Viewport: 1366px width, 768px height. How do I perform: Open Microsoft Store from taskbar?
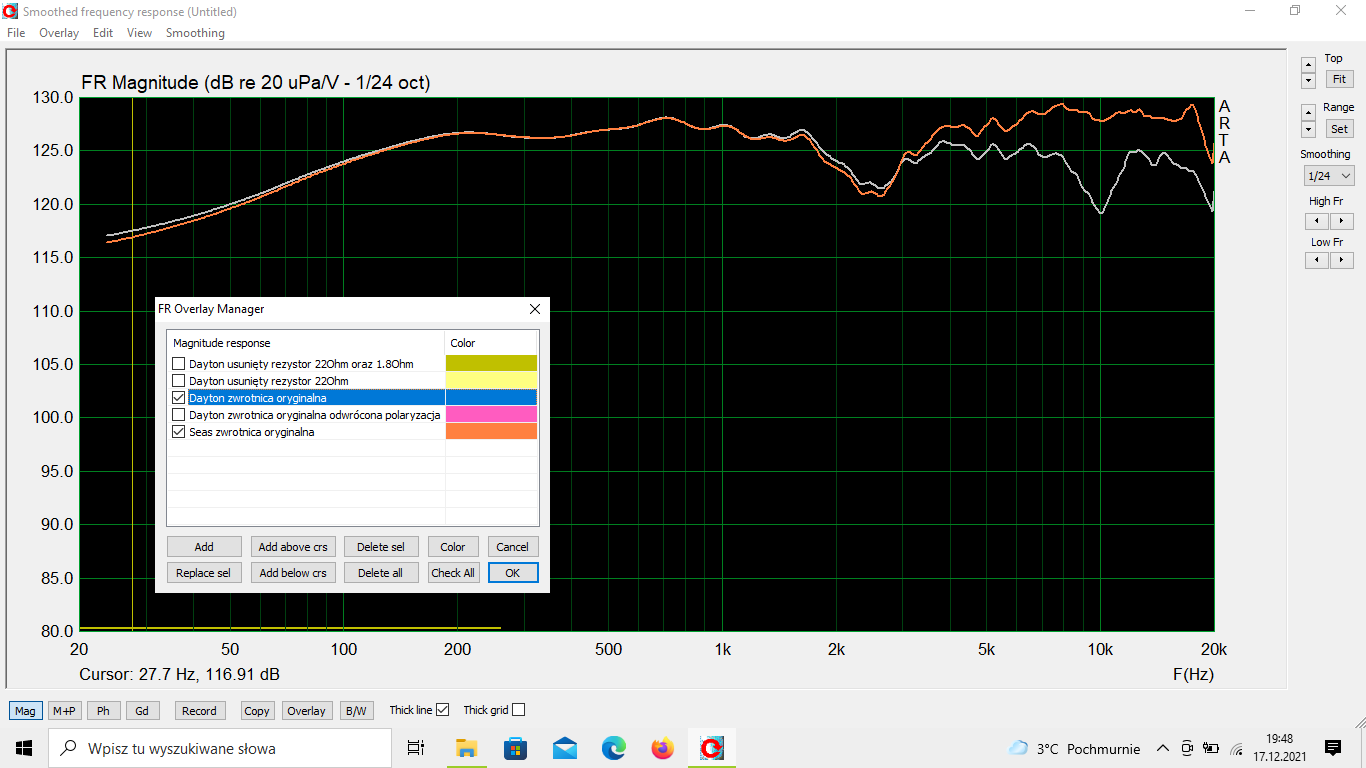tap(515, 748)
